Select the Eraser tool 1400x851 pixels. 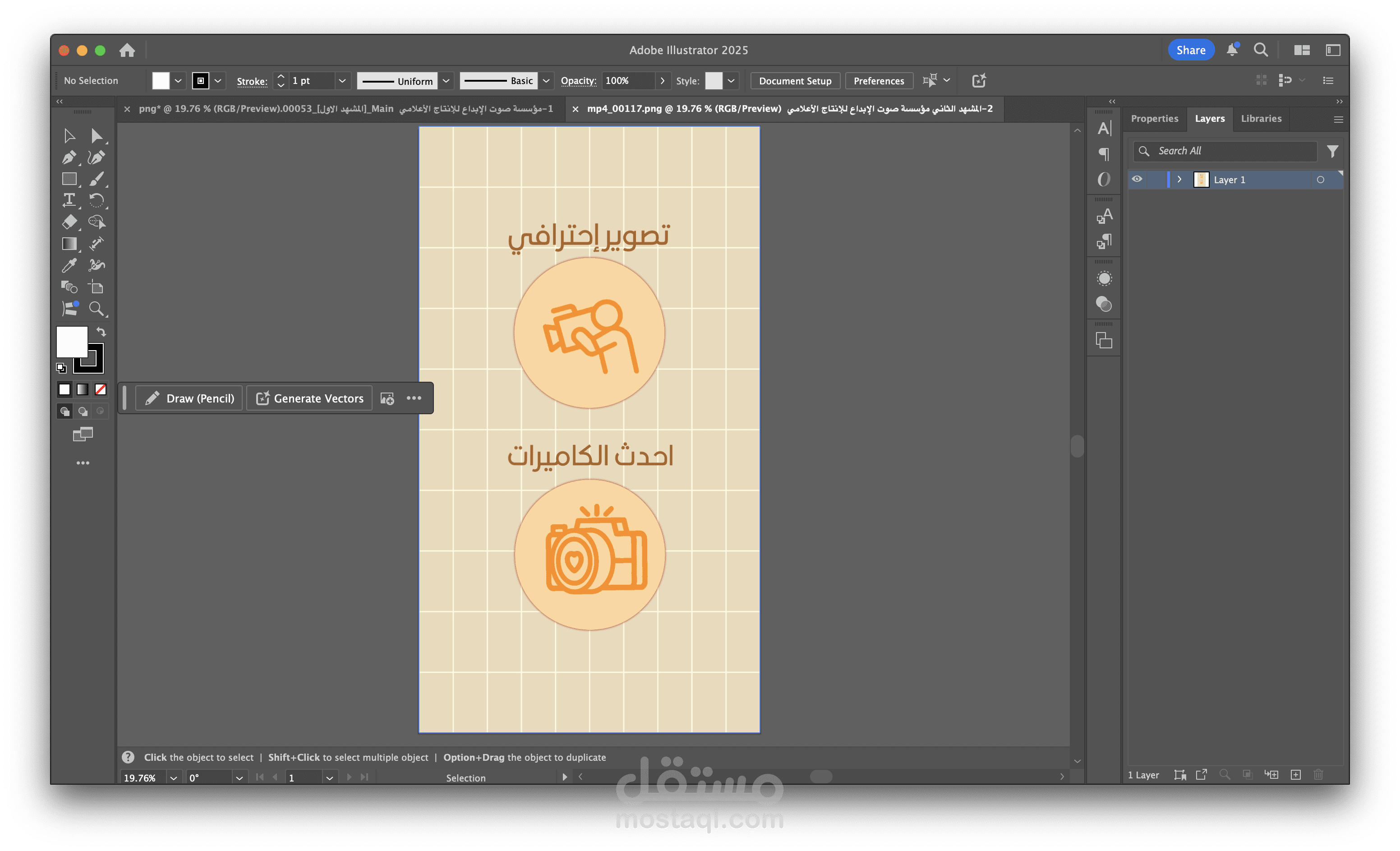69,222
